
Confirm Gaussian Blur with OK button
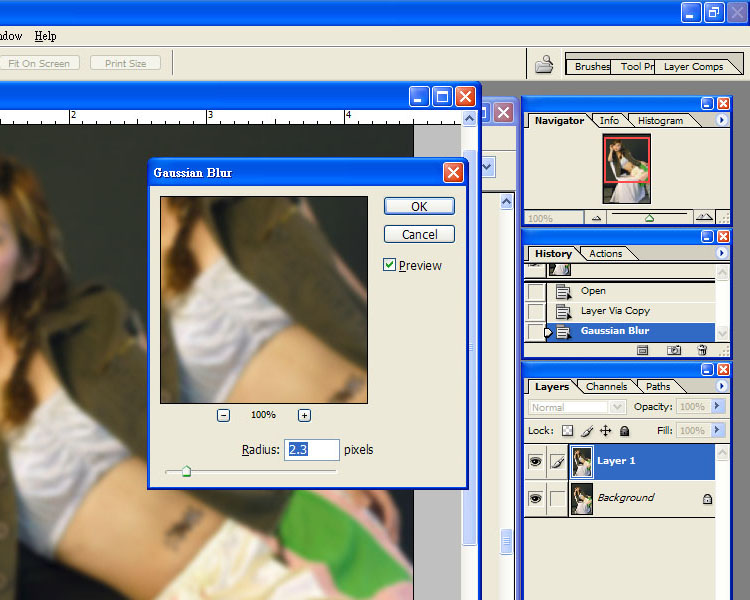pyautogui.click(x=419, y=206)
